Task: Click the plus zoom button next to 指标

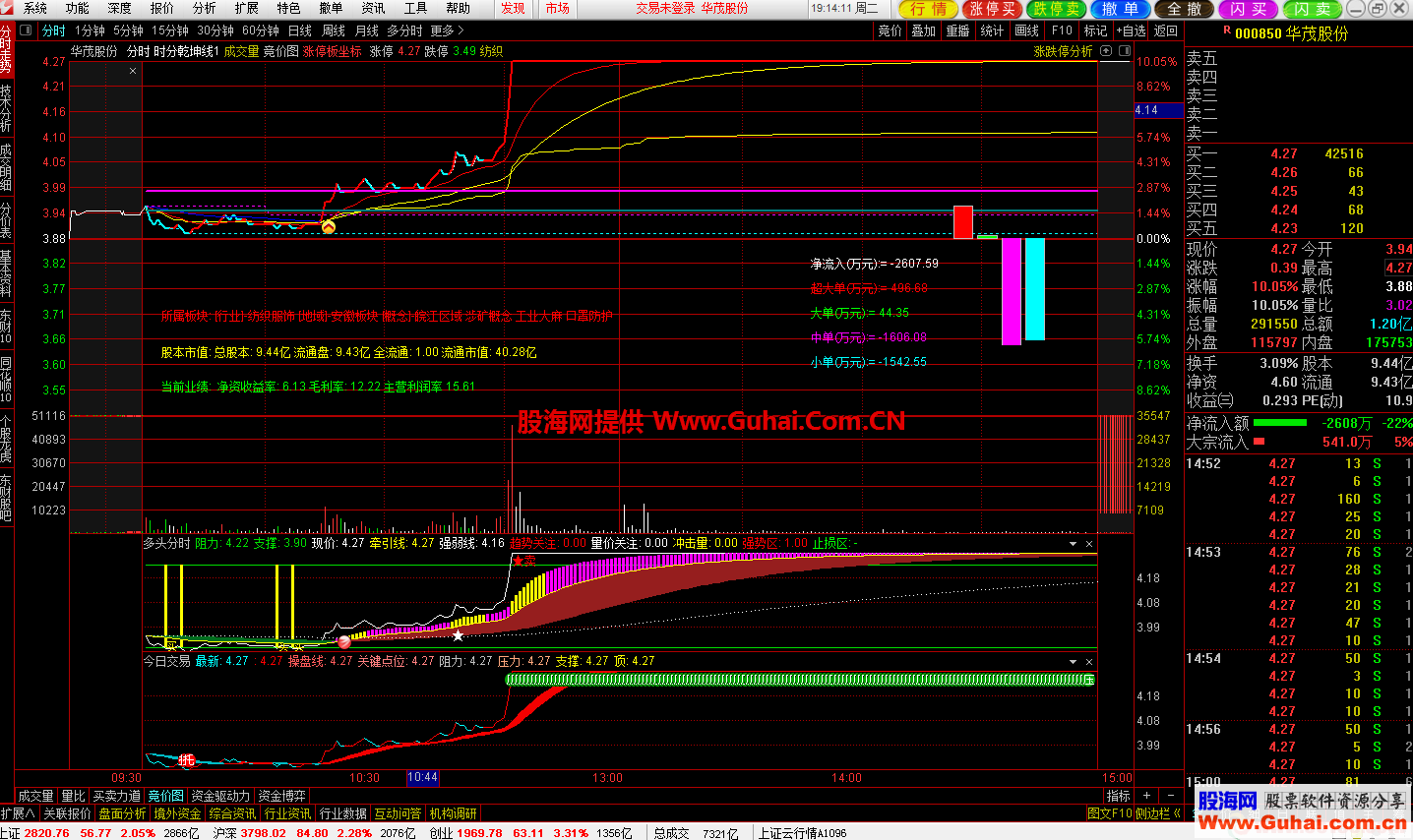Action: 1146,795
